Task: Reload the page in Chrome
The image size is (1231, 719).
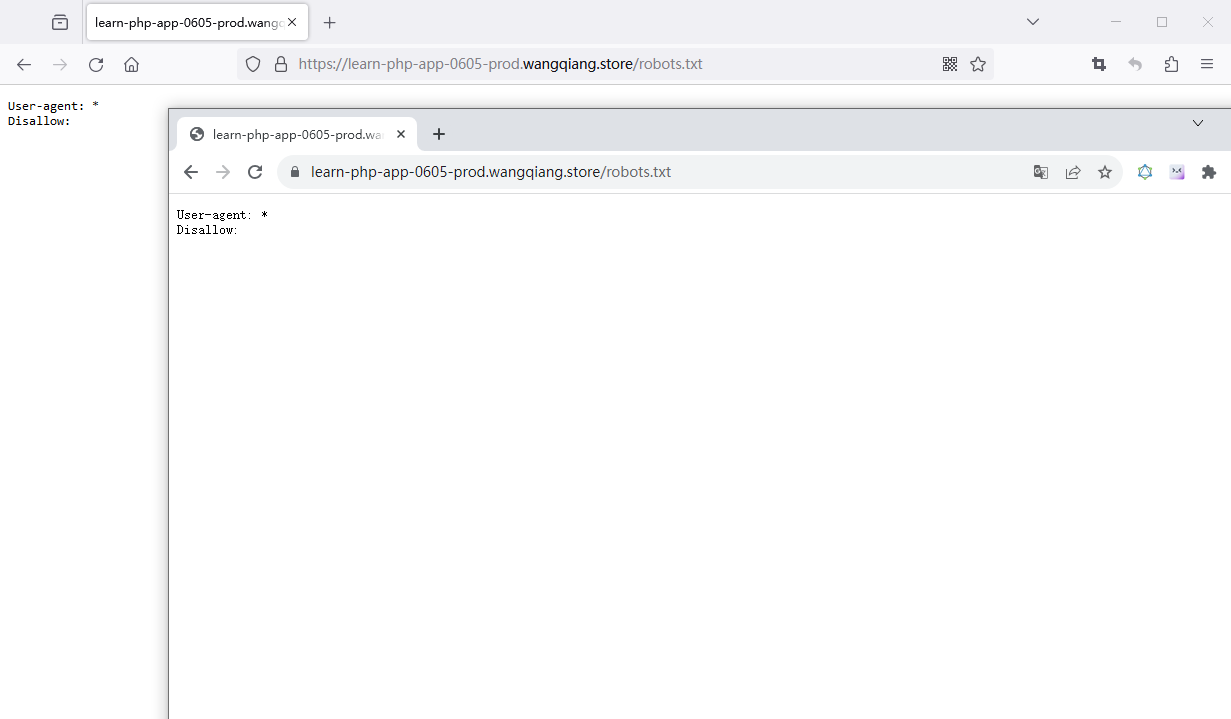Action: click(x=255, y=172)
